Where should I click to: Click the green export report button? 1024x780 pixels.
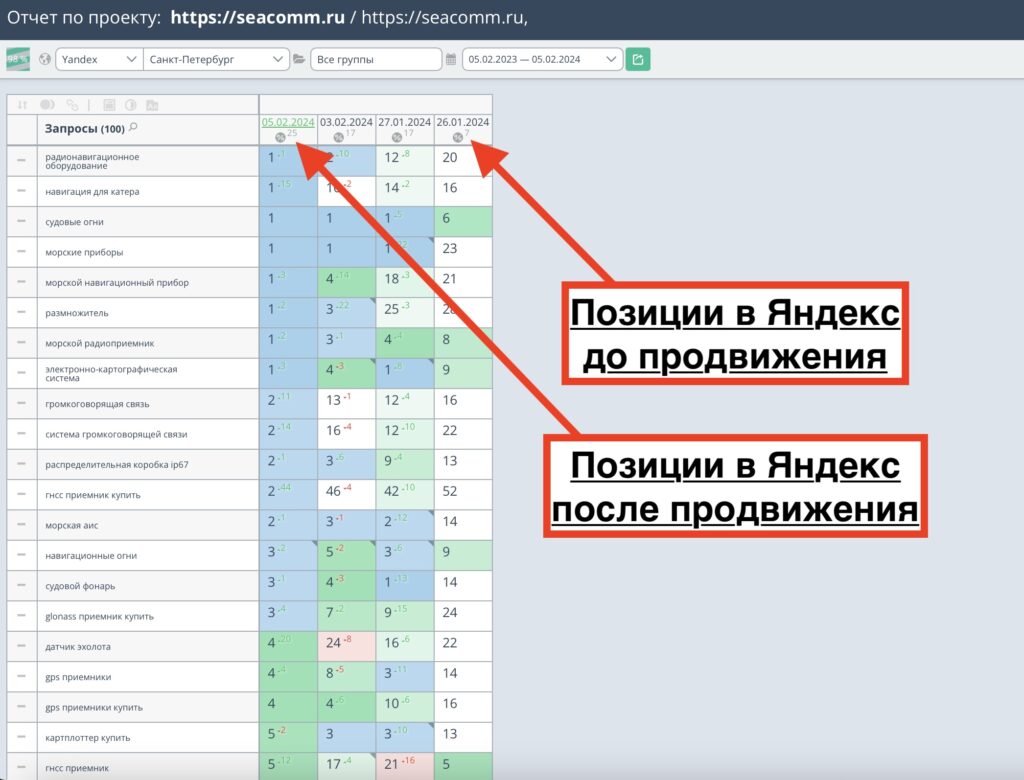tap(637, 59)
